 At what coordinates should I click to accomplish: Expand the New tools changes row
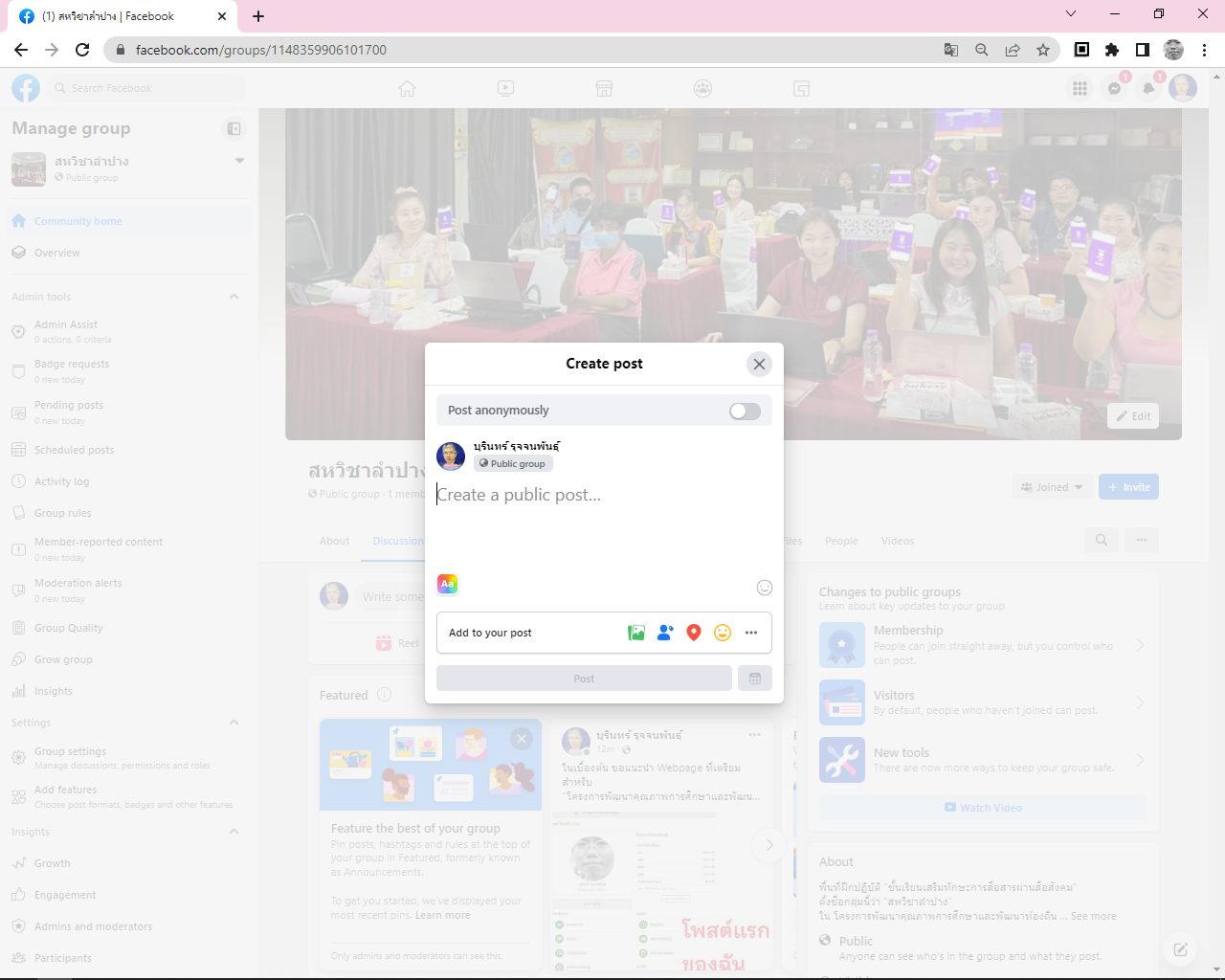coord(983,760)
